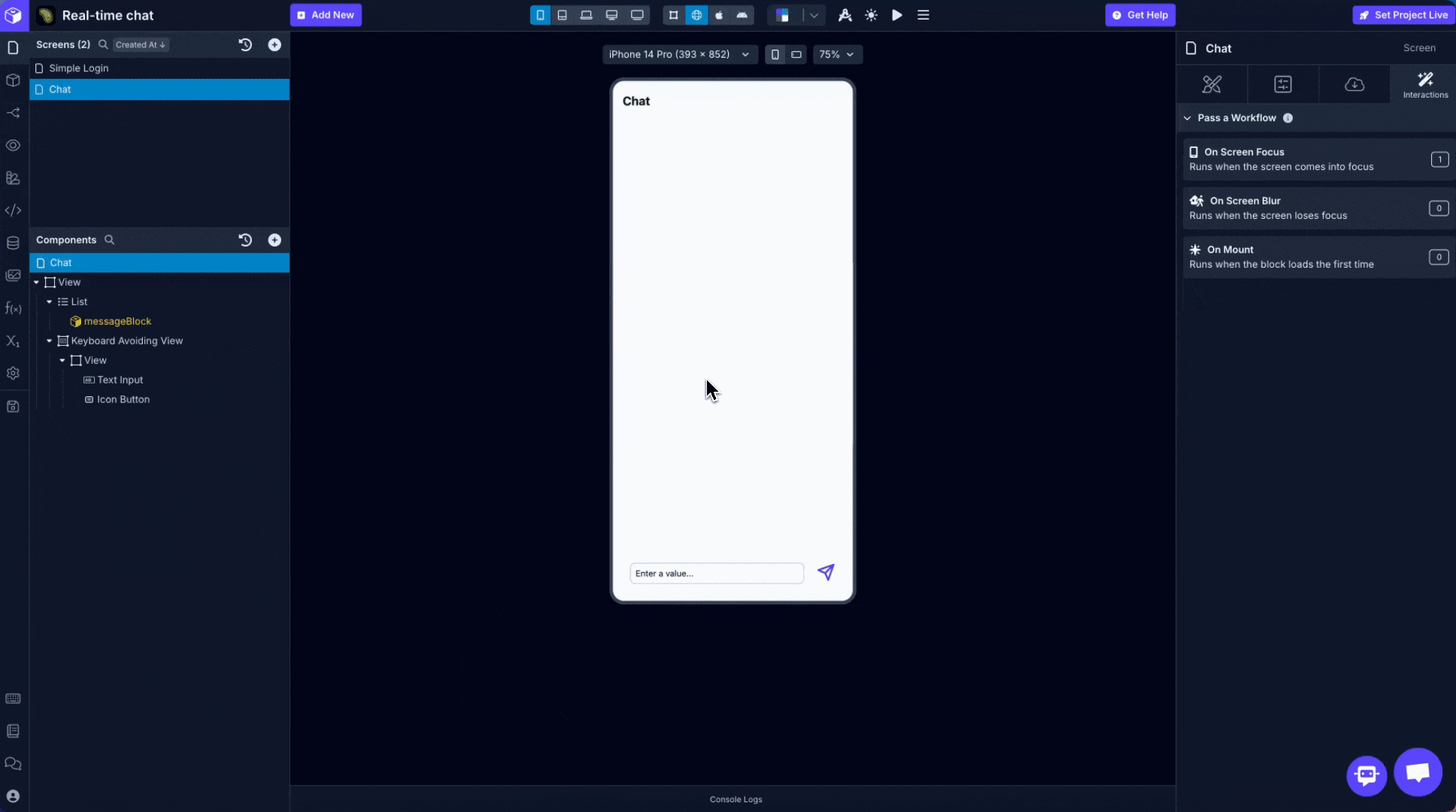The height and width of the screenshot is (812, 1456).
Task: Click the Add New button
Action: click(326, 15)
